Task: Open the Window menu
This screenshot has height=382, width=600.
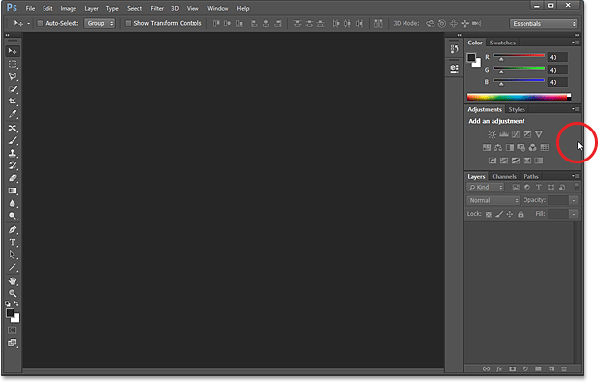Action: (218, 8)
